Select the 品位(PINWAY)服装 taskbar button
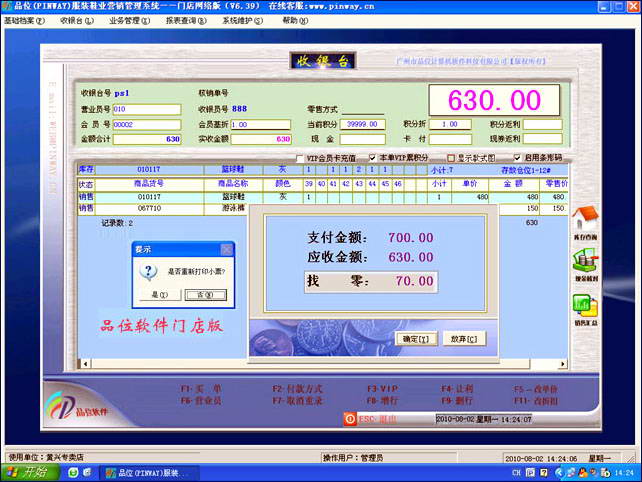This screenshot has height=482, width=642. [x=149, y=473]
